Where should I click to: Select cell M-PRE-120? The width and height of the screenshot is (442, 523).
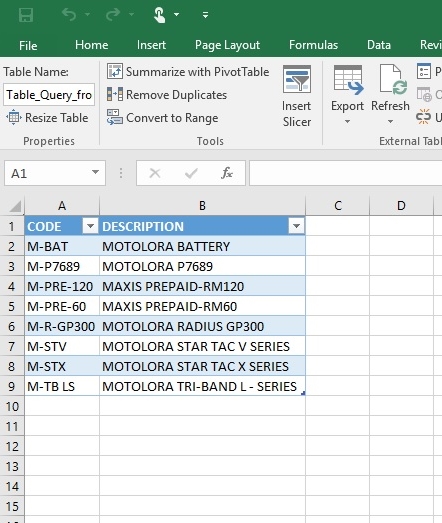click(x=62, y=286)
